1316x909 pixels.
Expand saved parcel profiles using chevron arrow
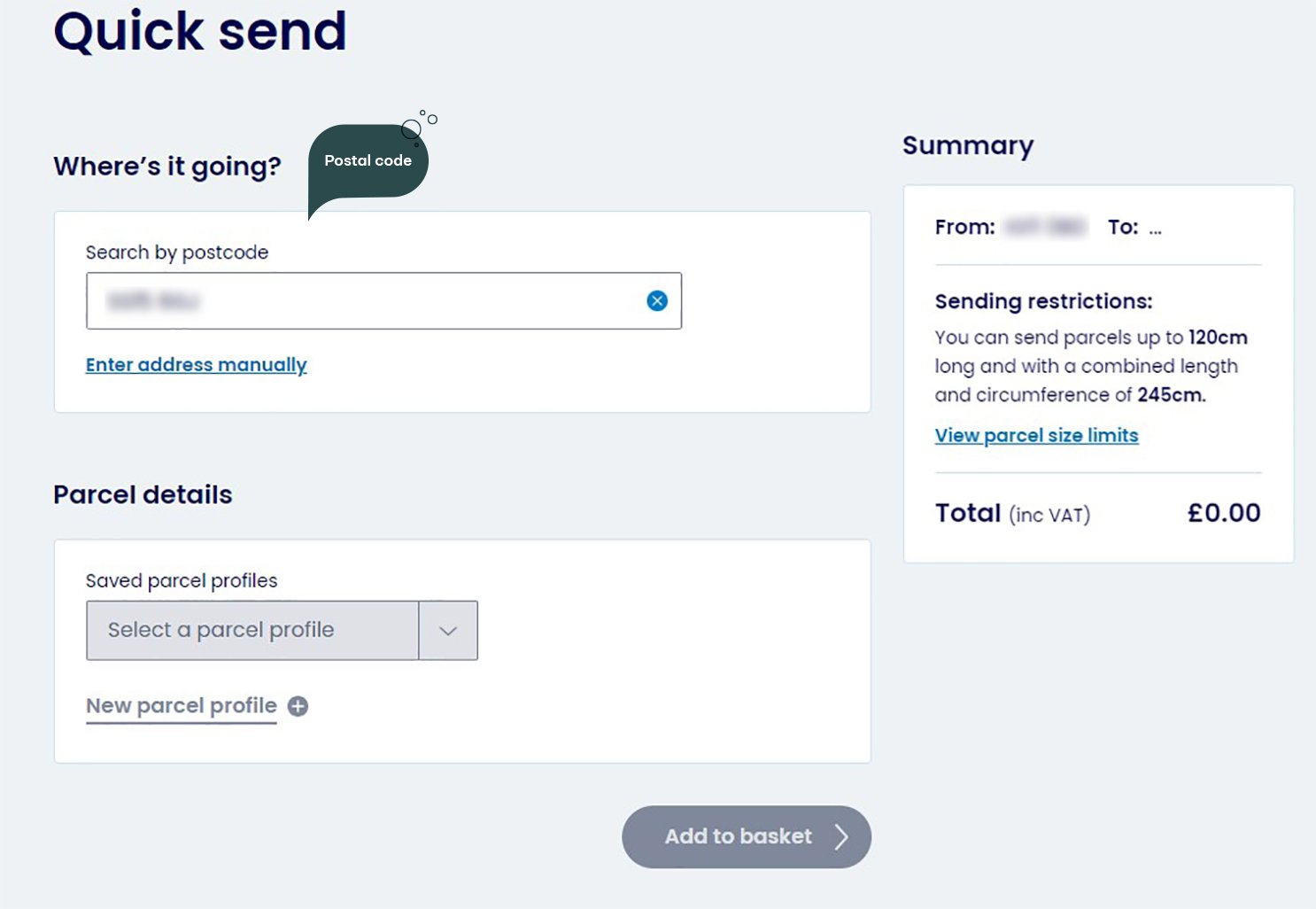[448, 631]
